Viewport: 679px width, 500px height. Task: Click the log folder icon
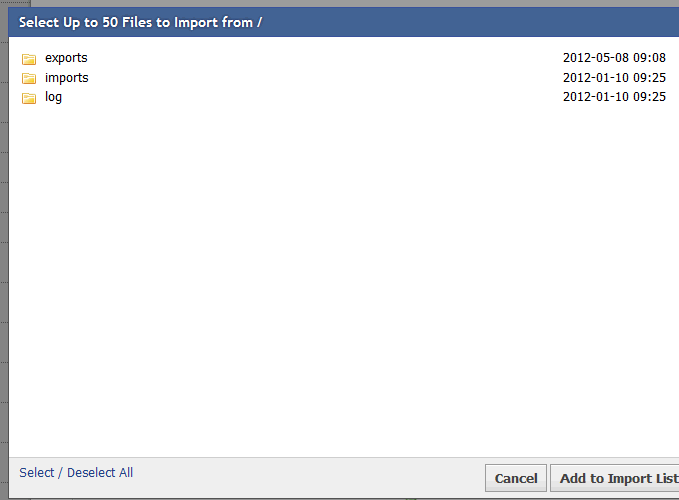click(x=29, y=98)
